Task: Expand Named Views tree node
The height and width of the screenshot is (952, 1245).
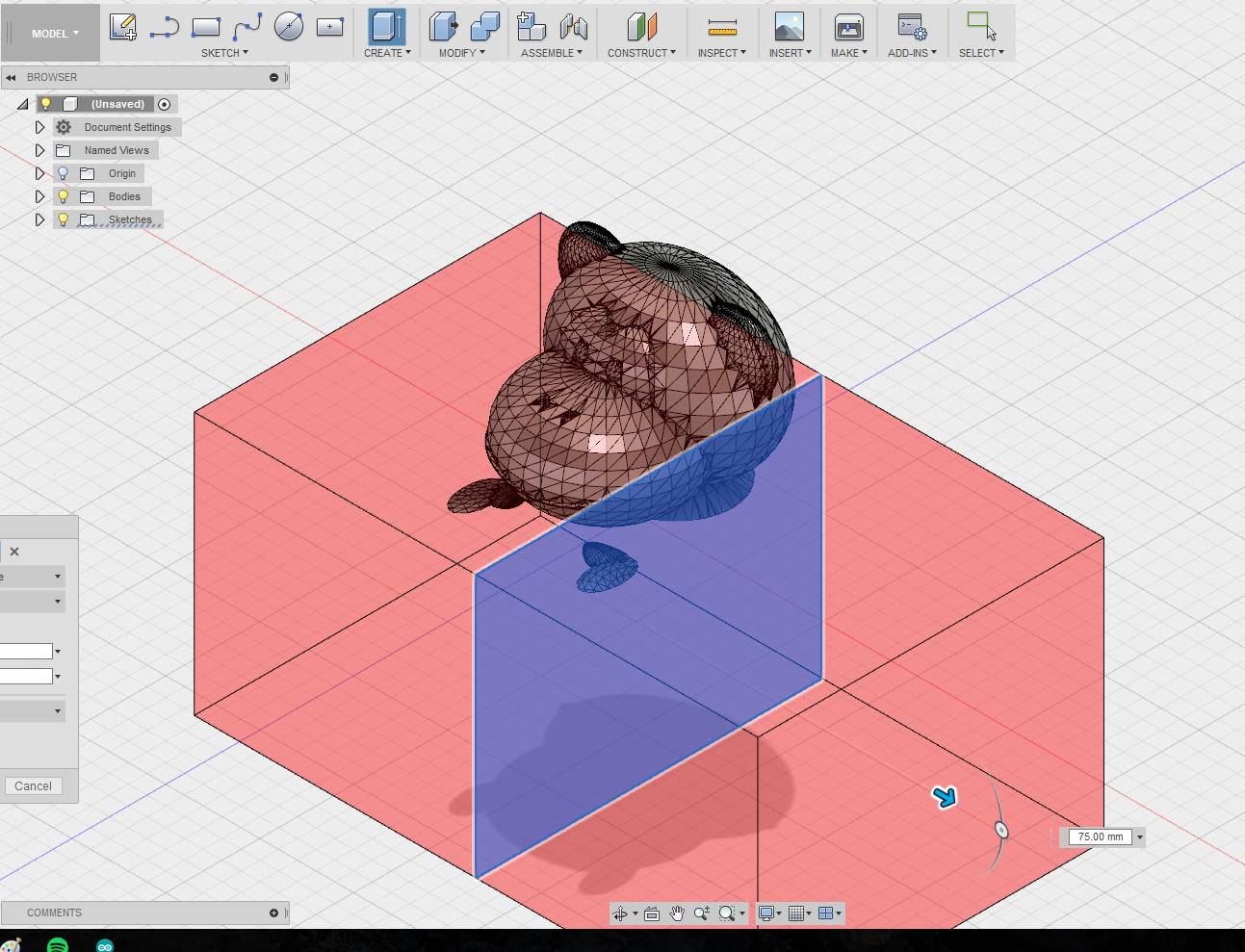Action: (x=39, y=150)
